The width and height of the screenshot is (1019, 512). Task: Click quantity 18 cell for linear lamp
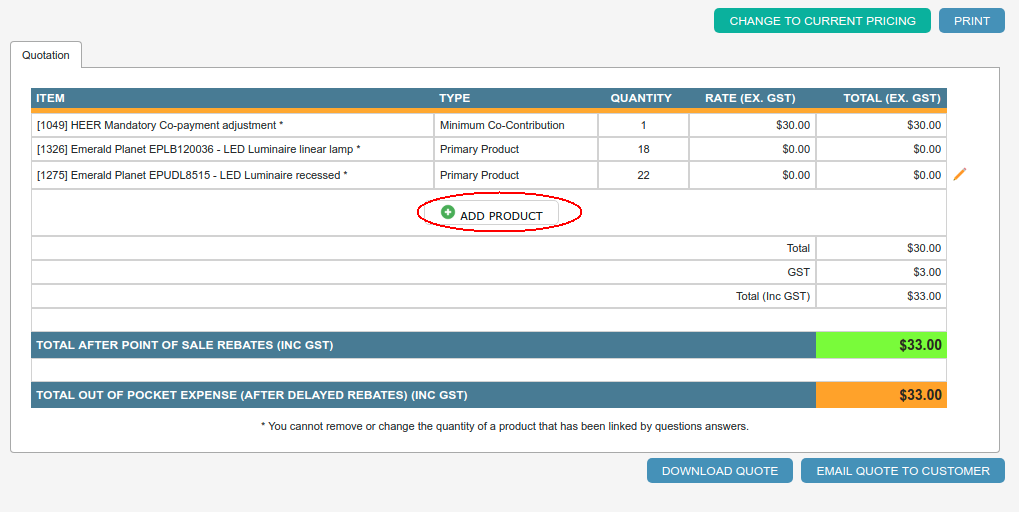coord(643,149)
